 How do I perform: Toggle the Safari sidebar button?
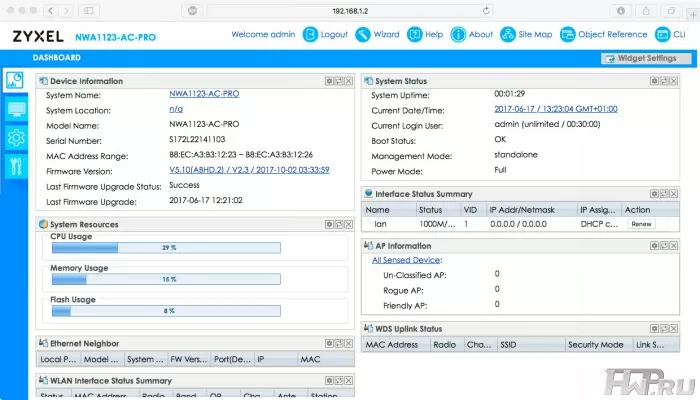point(89,11)
